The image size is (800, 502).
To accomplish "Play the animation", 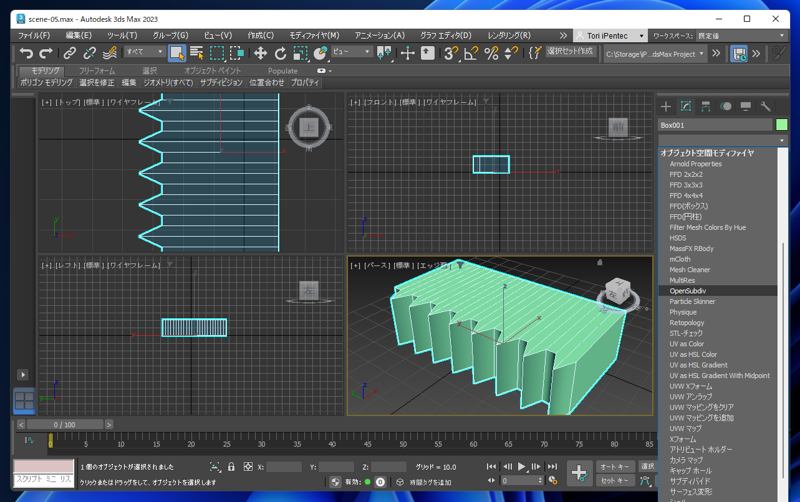I will 521,466.
